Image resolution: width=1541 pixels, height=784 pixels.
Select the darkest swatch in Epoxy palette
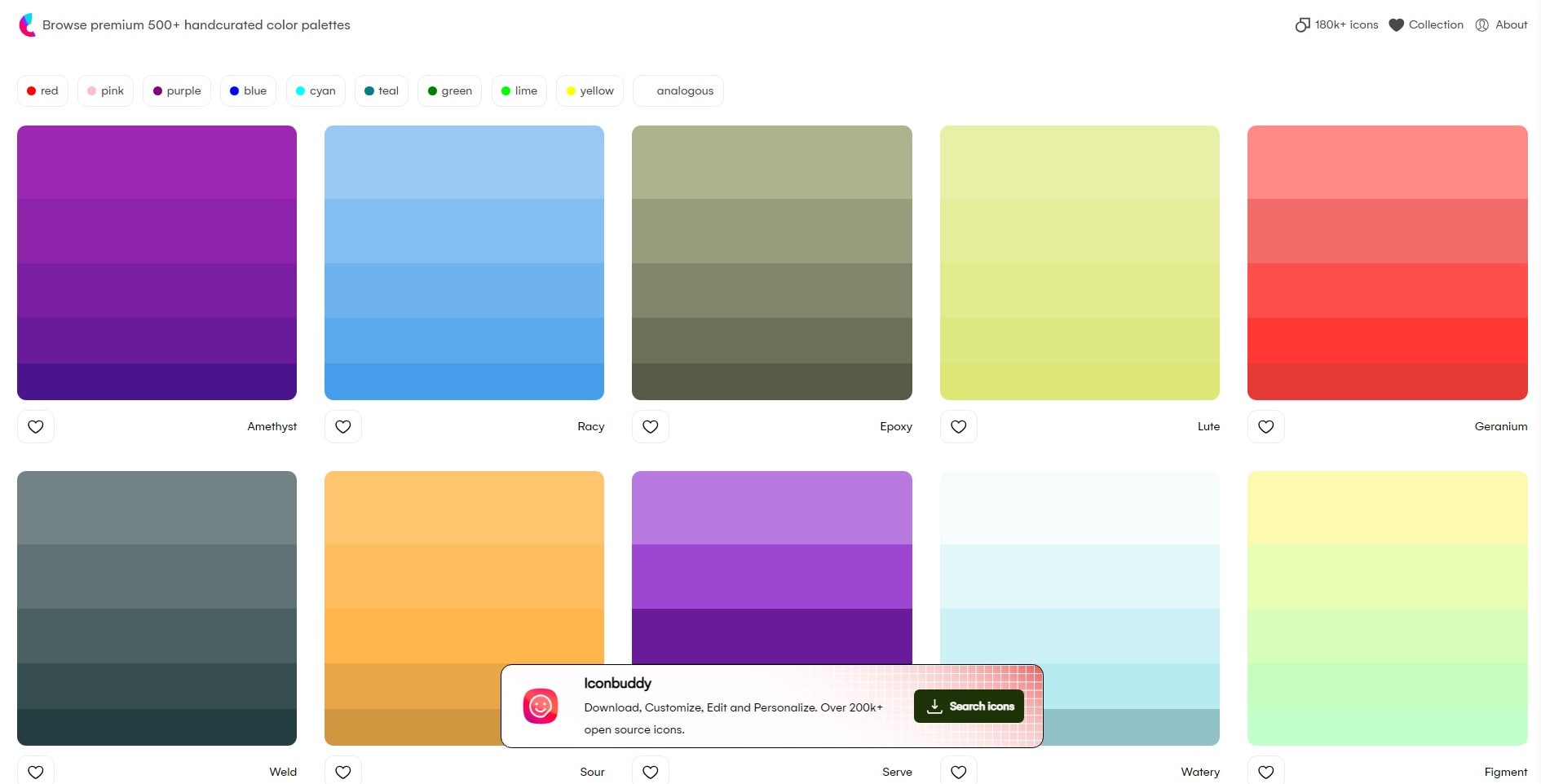coord(771,381)
